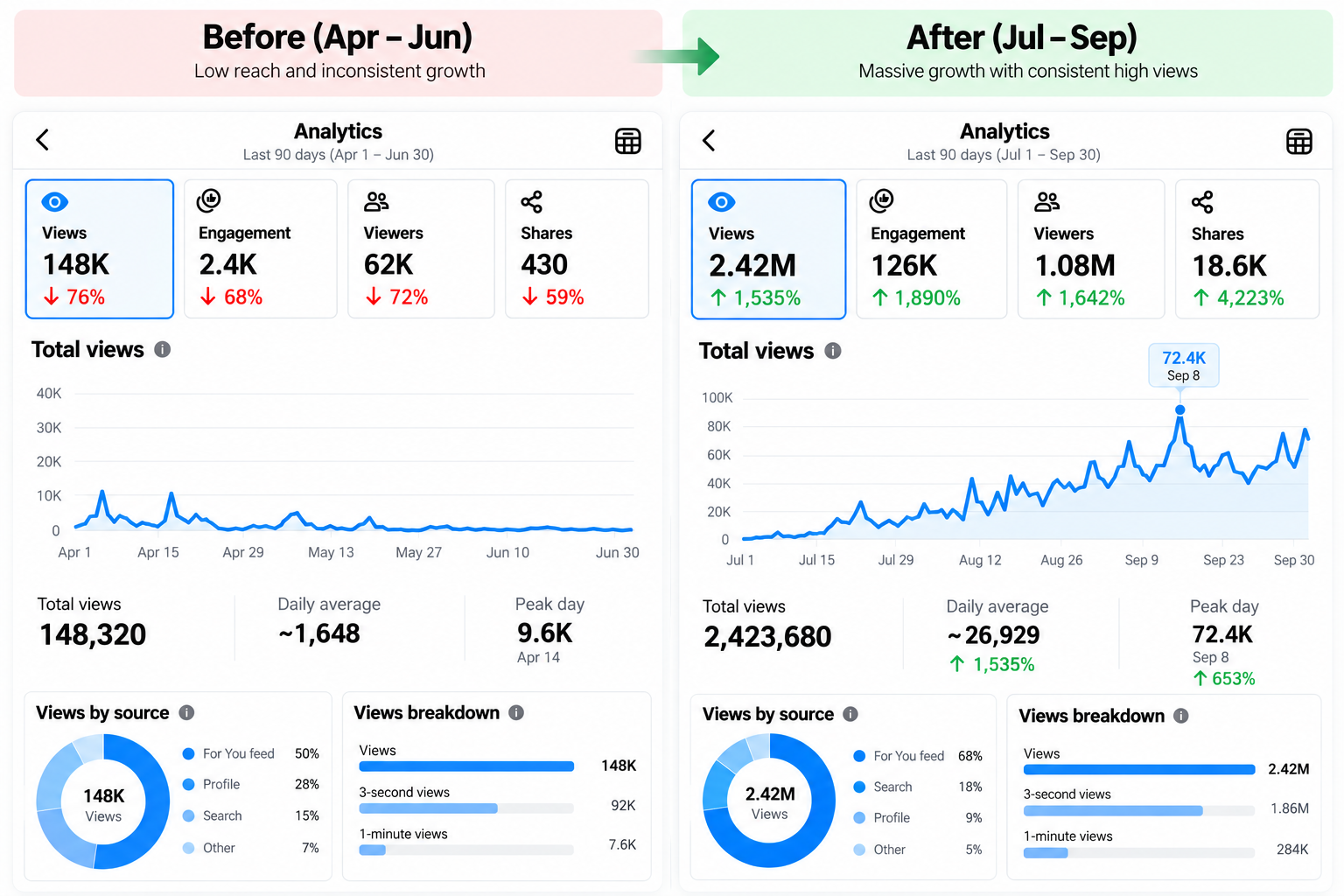1344x896 pixels.
Task: Click date range 'Last 90 days (Apr 1 – Jun 30)'
Action: (x=339, y=155)
